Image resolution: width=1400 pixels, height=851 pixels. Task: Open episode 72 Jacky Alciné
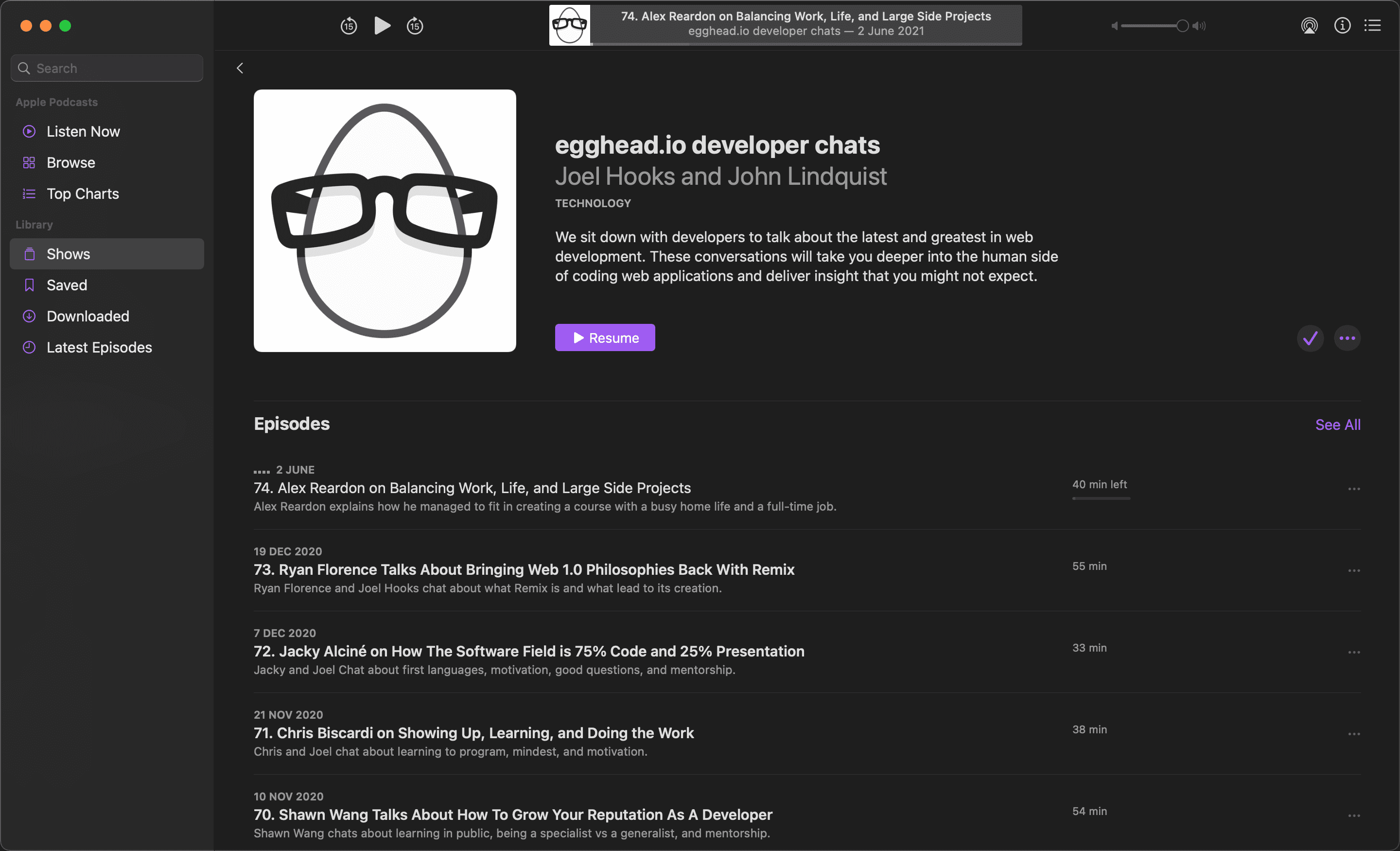[x=528, y=652]
